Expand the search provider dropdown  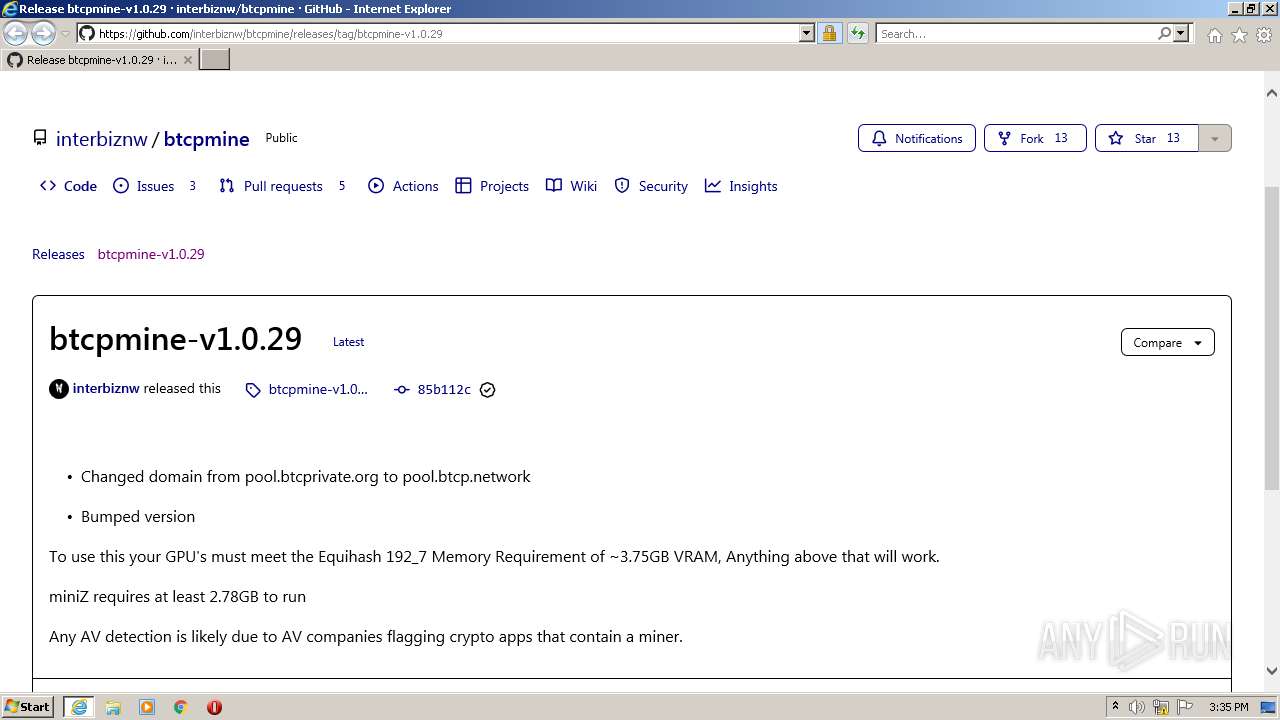(1181, 33)
